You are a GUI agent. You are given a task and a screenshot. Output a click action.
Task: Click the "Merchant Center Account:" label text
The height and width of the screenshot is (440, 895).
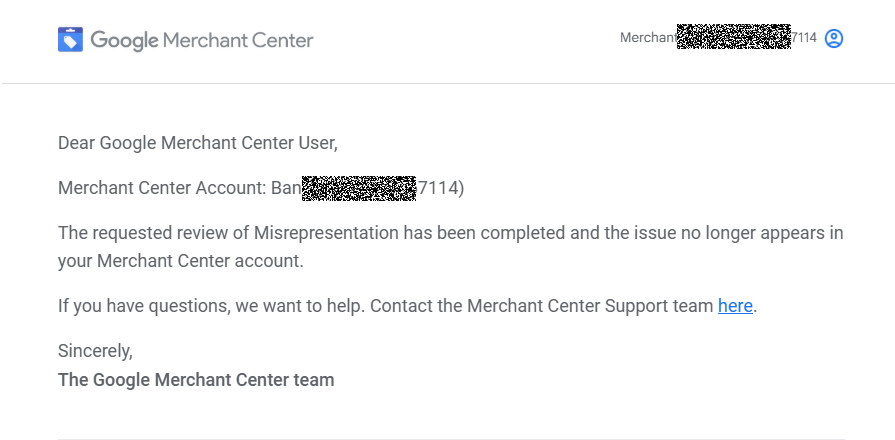point(163,188)
